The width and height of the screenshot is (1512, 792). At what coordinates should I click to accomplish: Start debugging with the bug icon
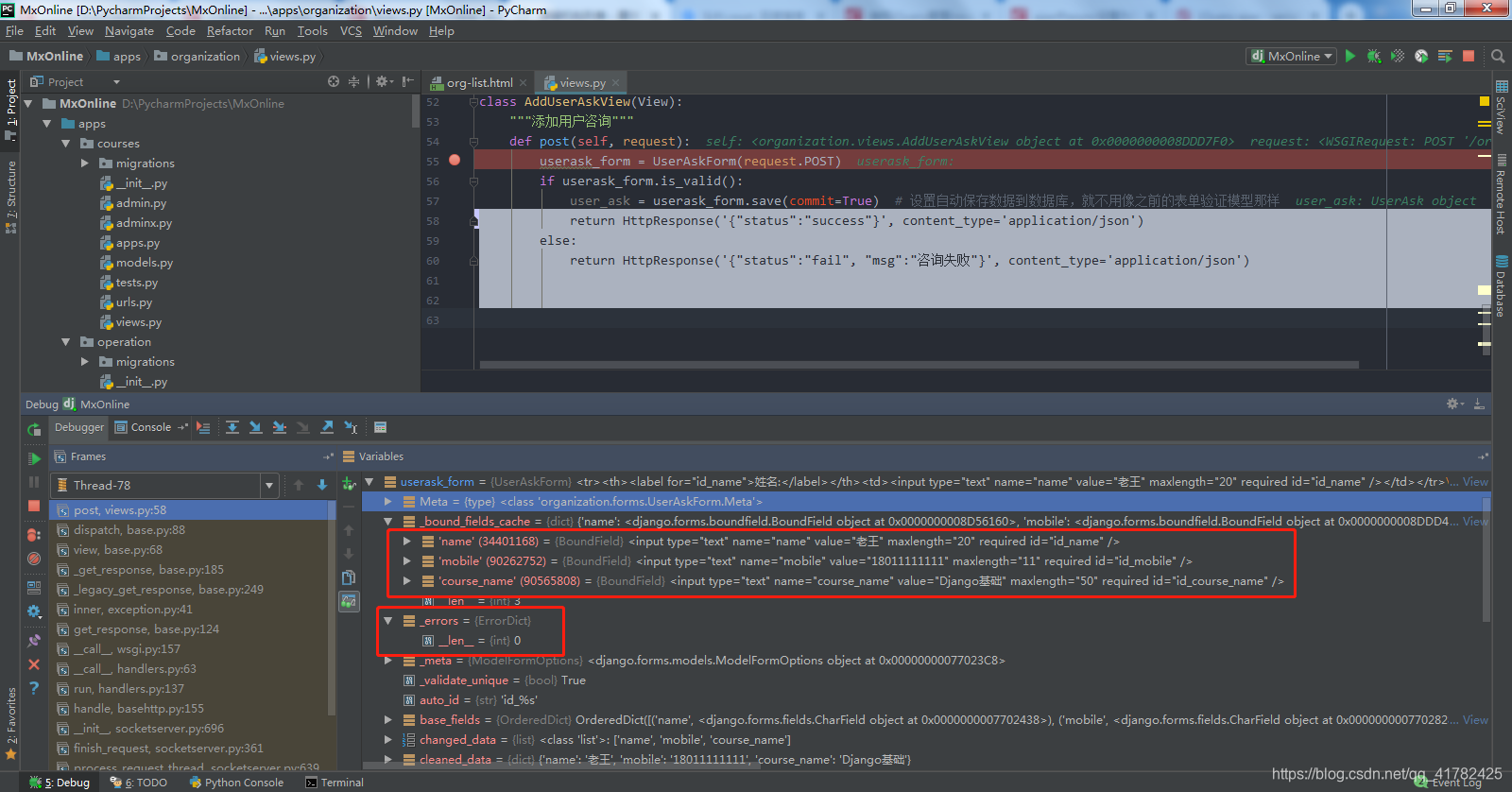point(1374,56)
